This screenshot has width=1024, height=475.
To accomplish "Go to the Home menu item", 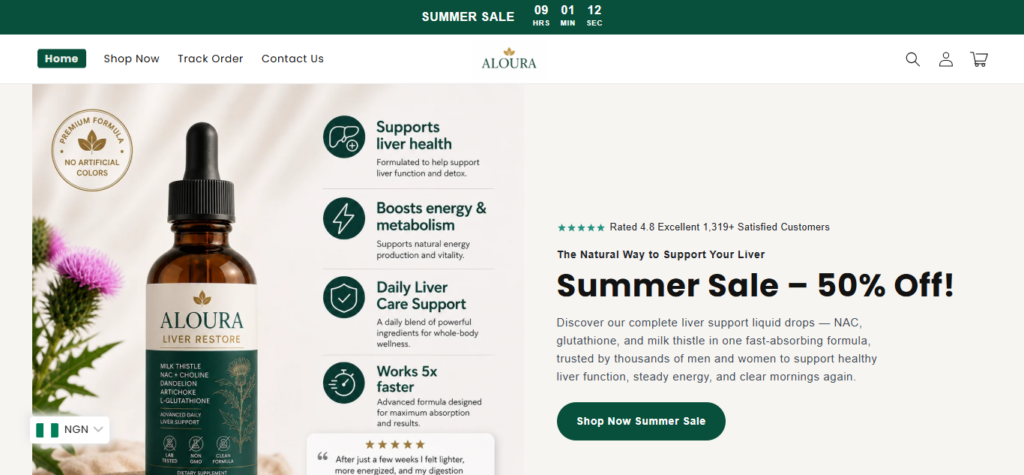I will tap(61, 59).
